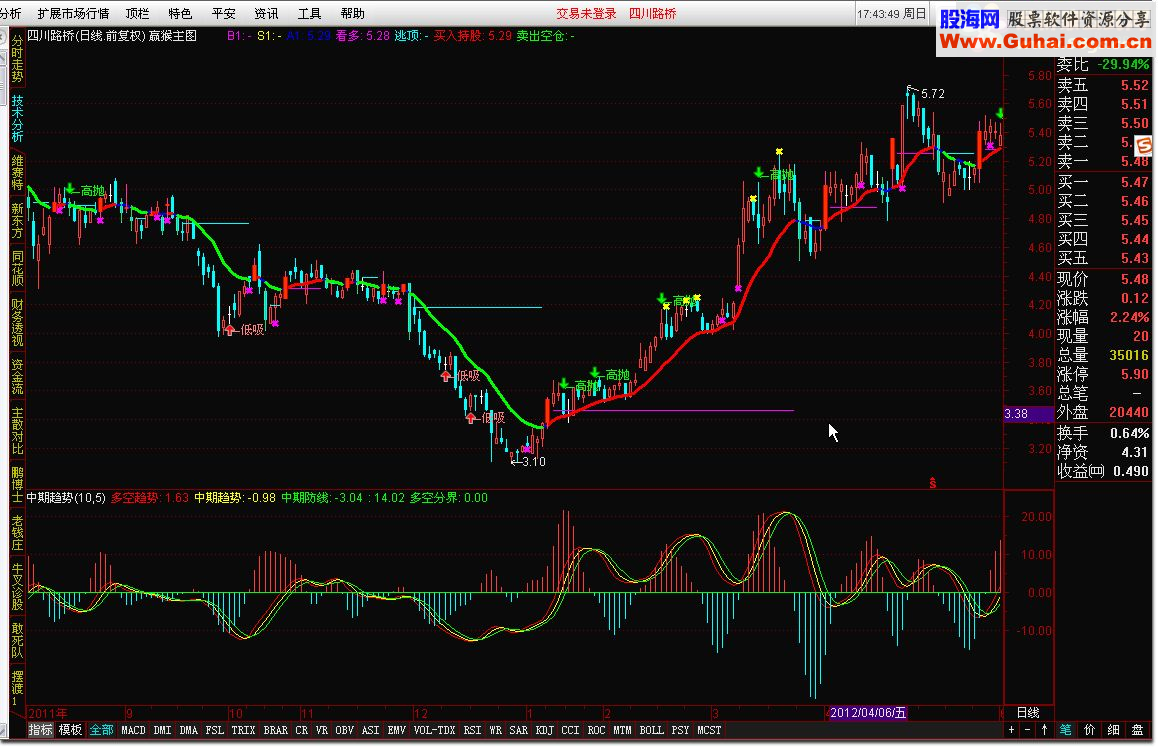Viewport: 1158px width, 747px height.
Task: Open the 平安 menu
Action: pyautogui.click(x=224, y=13)
